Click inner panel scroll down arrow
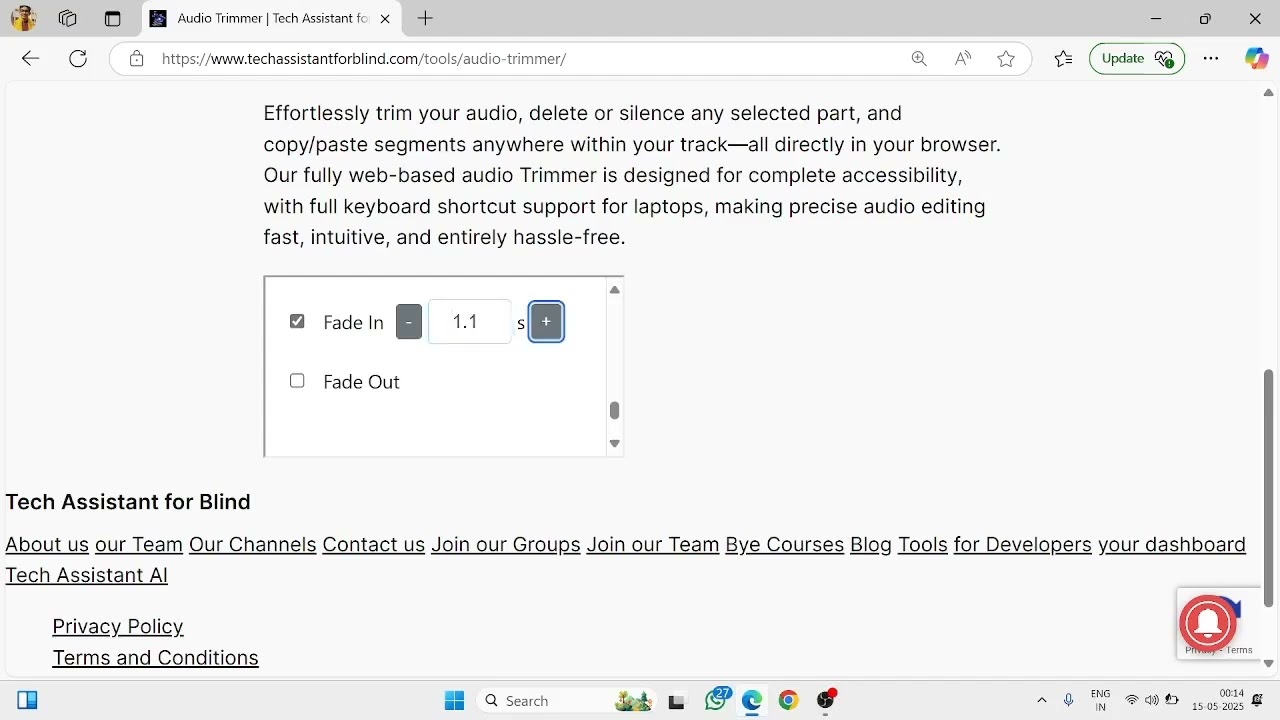This screenshot has width=1280, height=720. (615, 443)
